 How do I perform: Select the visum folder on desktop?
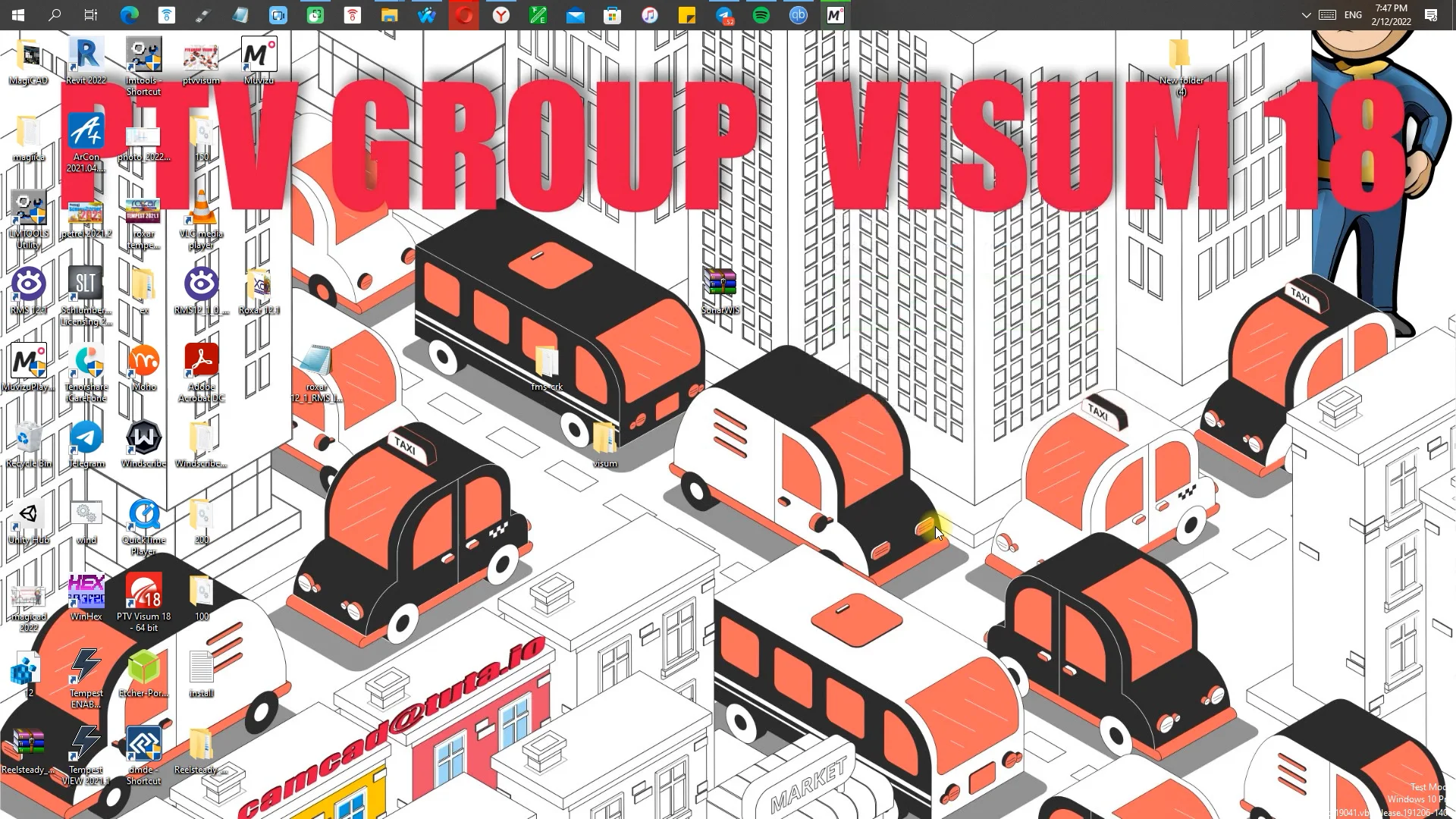[x=604, y=444]
